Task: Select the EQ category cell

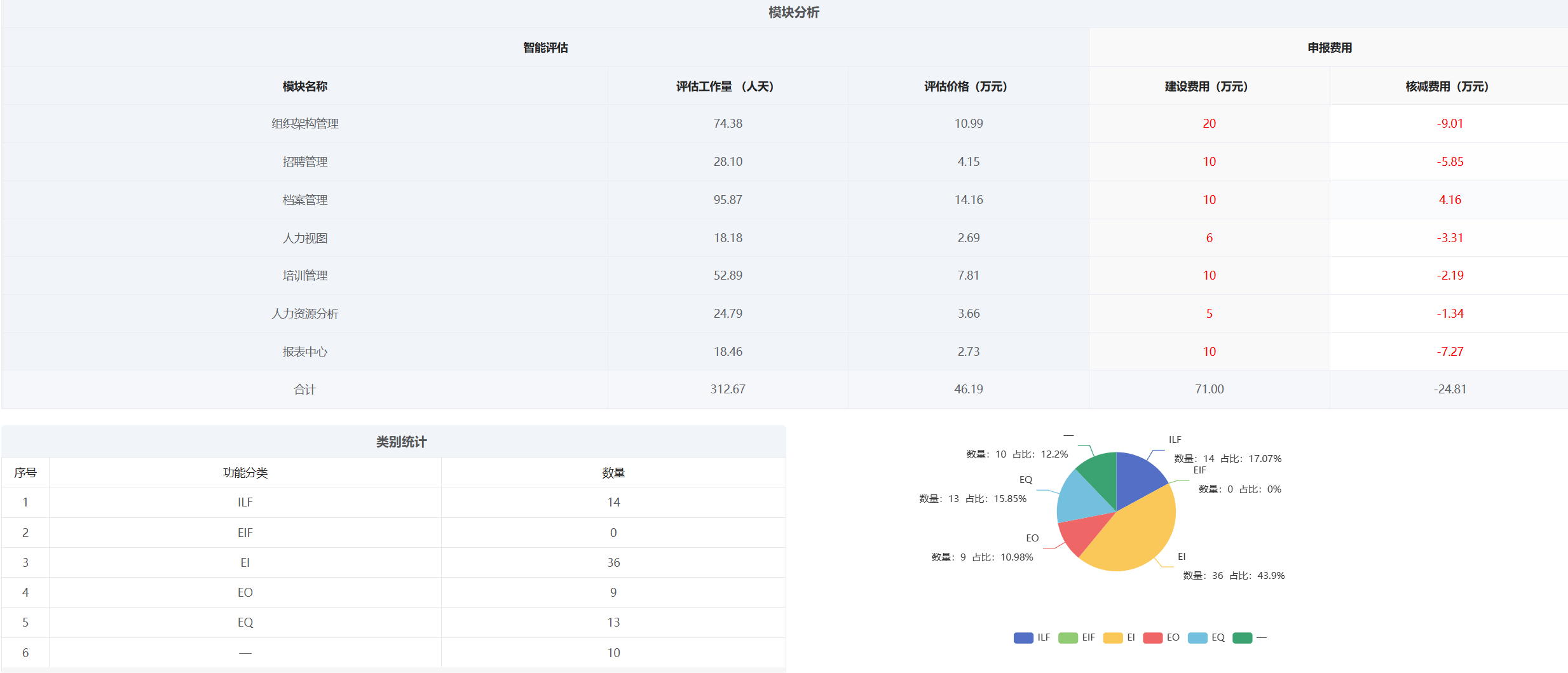Action: [245, 623]
